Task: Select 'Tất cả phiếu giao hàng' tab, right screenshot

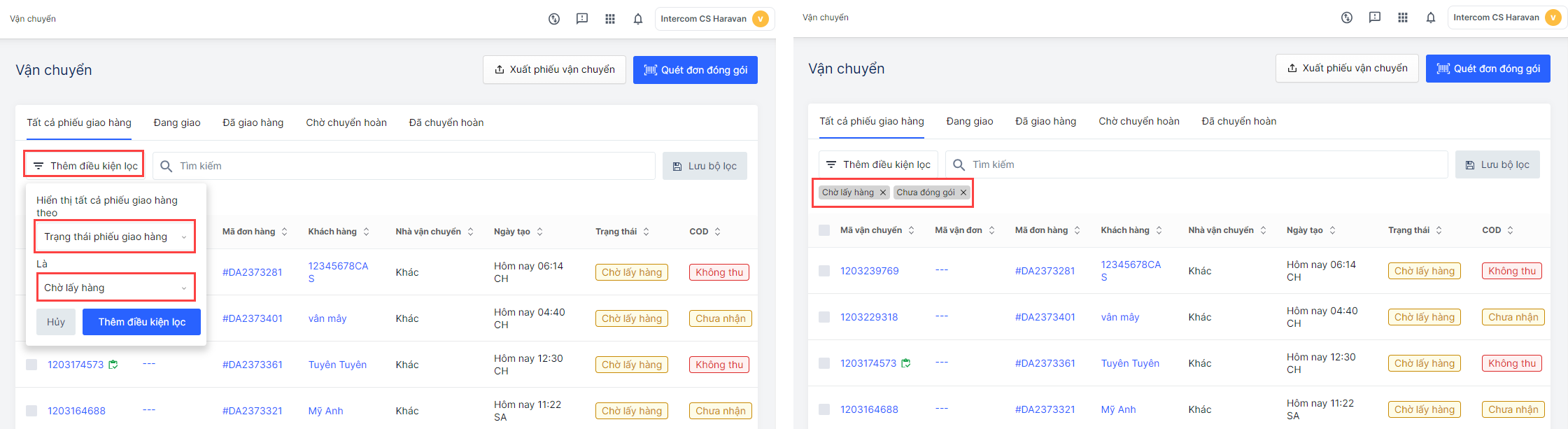Action: [x=872, y=121]
